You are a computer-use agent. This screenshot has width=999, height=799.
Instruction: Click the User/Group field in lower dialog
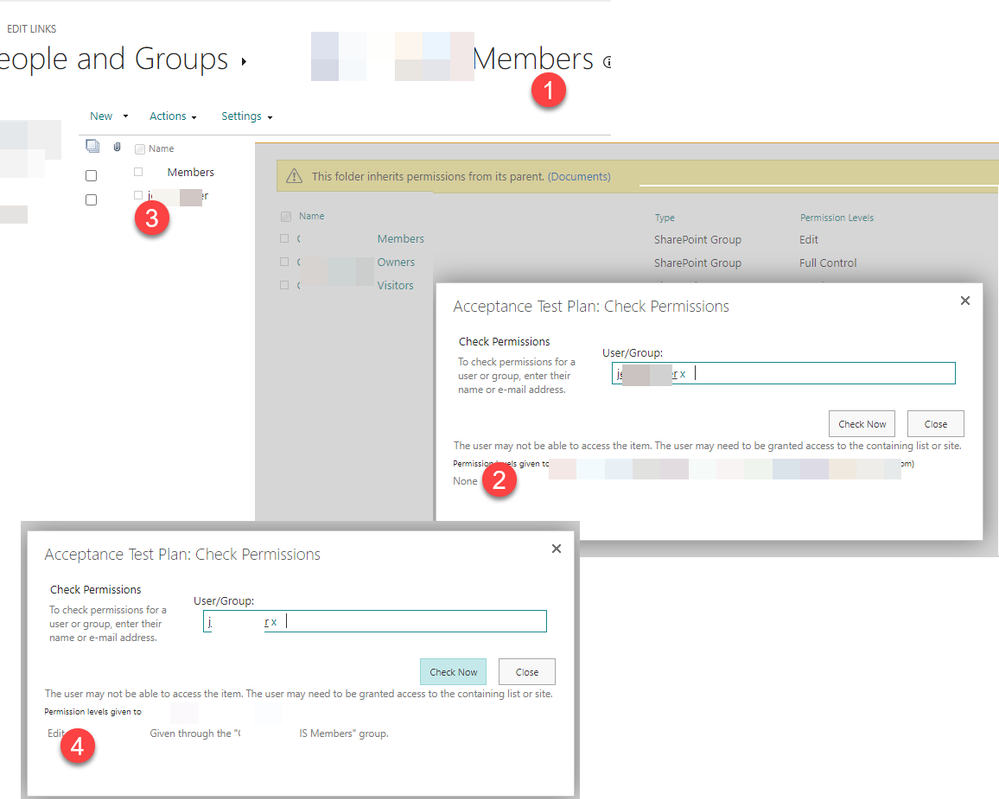pyautogui.click(x=375, y=621)
